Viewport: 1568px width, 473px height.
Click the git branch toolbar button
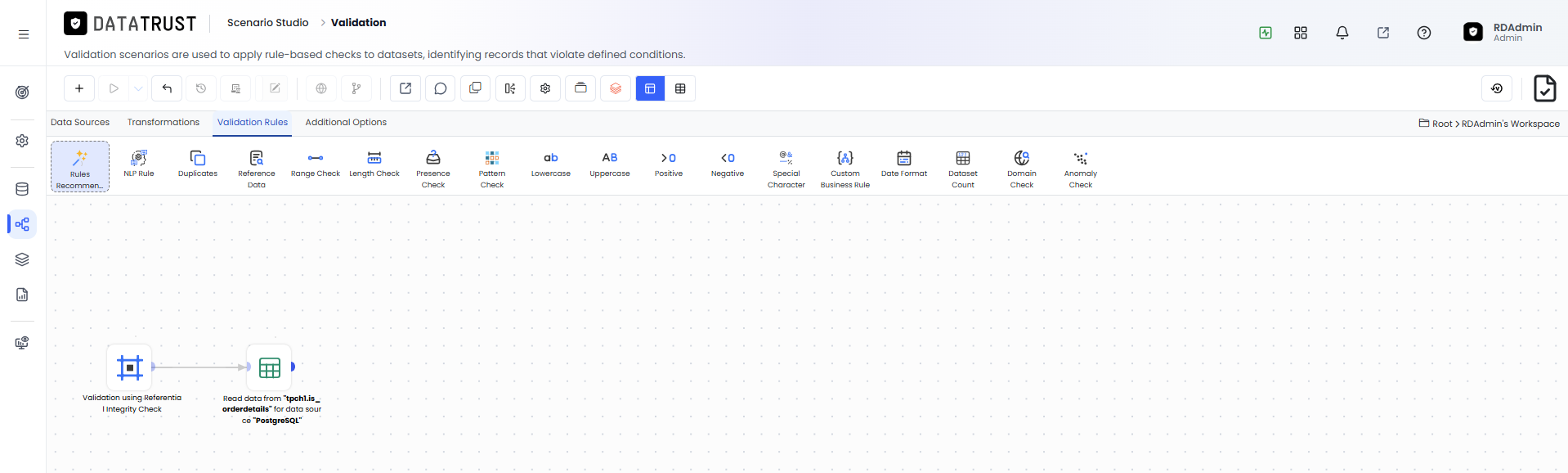click(x=356, y=88)
